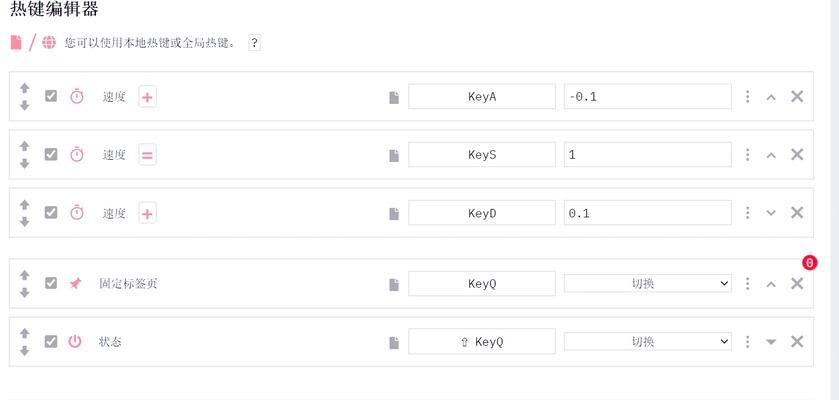
Task: Click the local hotkey file icon in header
Action: click(x=16, y=43)
